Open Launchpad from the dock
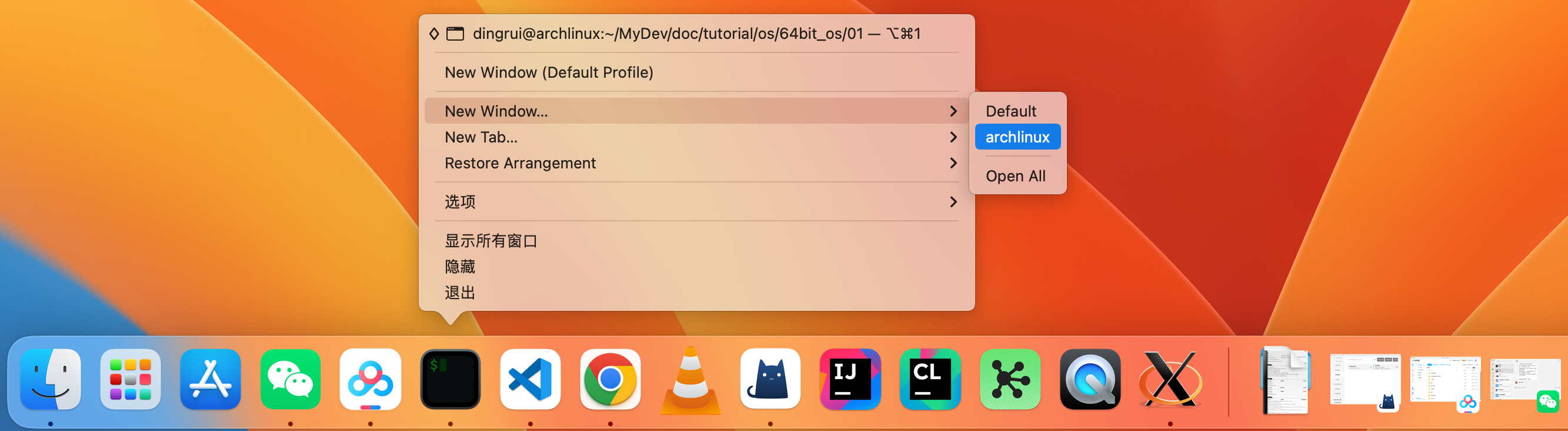The width and height of the screenshot is (1568, 431). tap(130, 379)
